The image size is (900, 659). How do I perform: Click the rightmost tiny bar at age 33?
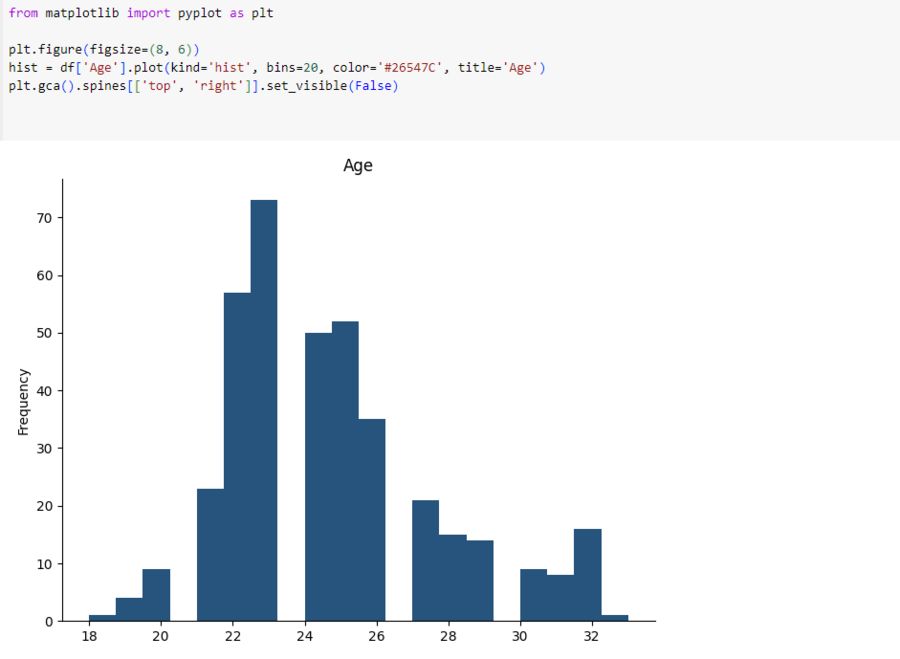click(x=615, y=618)
